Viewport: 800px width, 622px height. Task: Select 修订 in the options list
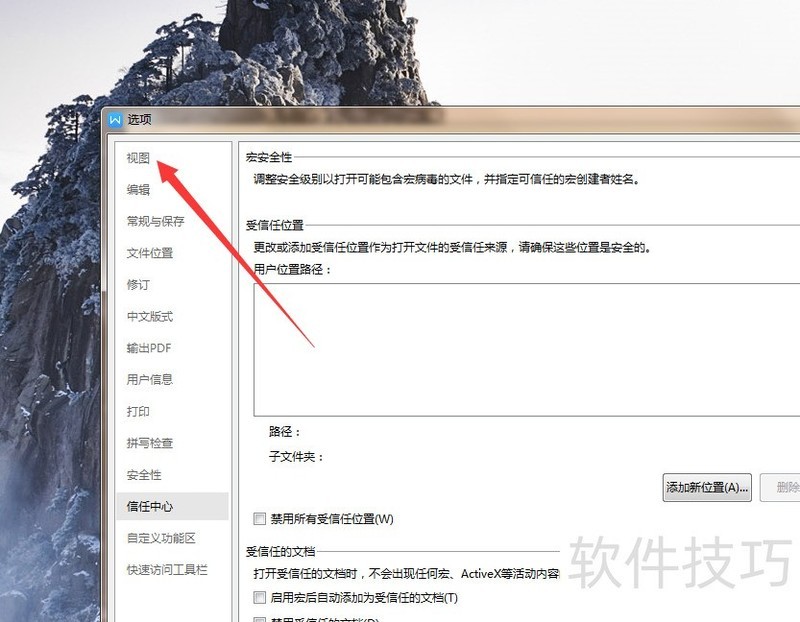click(138, 285)
